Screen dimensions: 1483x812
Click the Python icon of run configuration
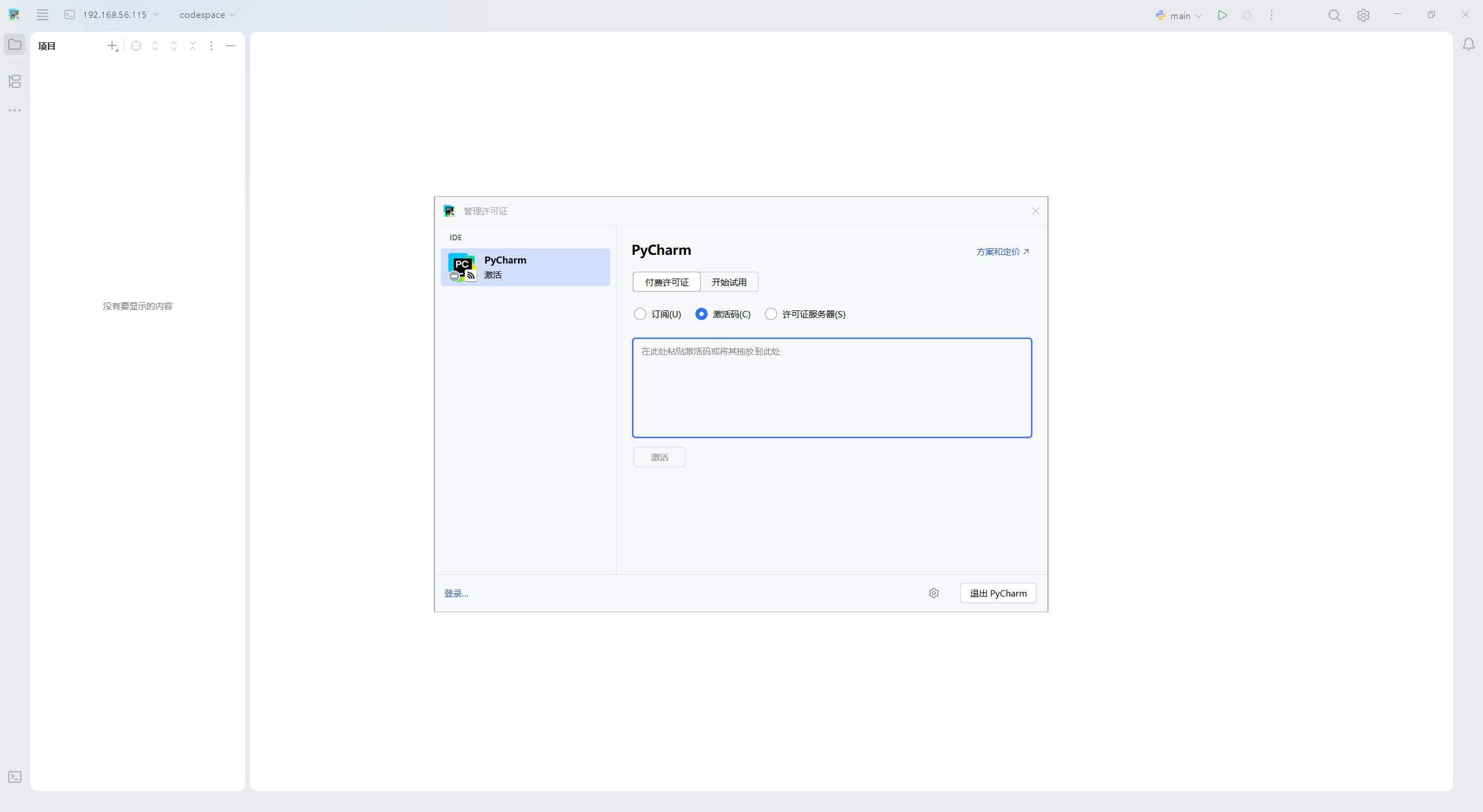pos(1160,16)
